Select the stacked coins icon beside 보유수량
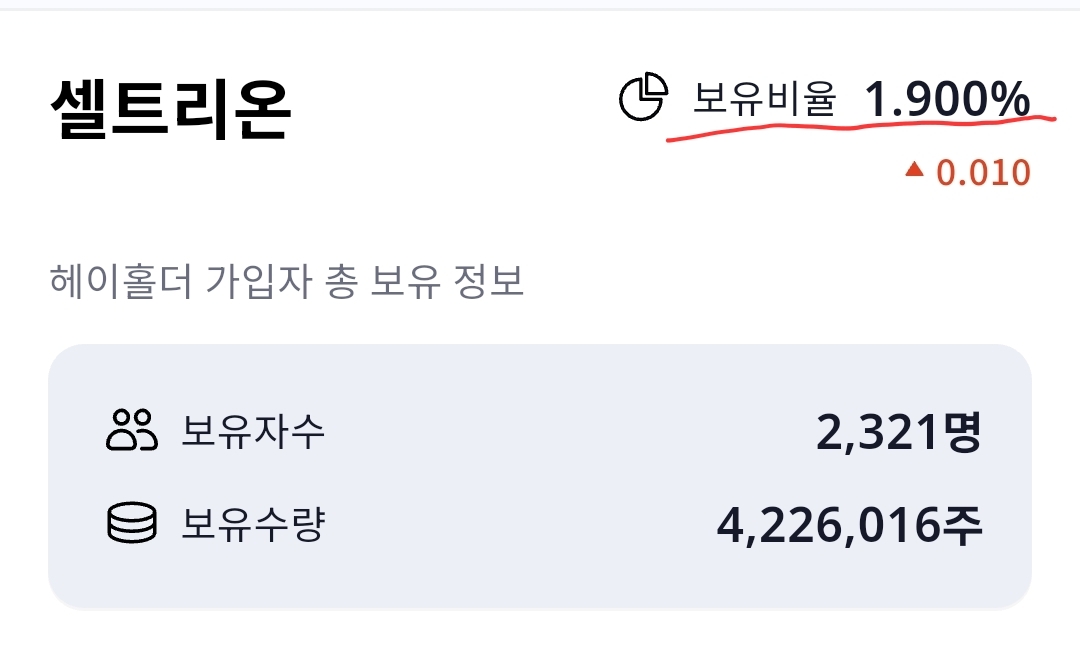 pos(132,523)
